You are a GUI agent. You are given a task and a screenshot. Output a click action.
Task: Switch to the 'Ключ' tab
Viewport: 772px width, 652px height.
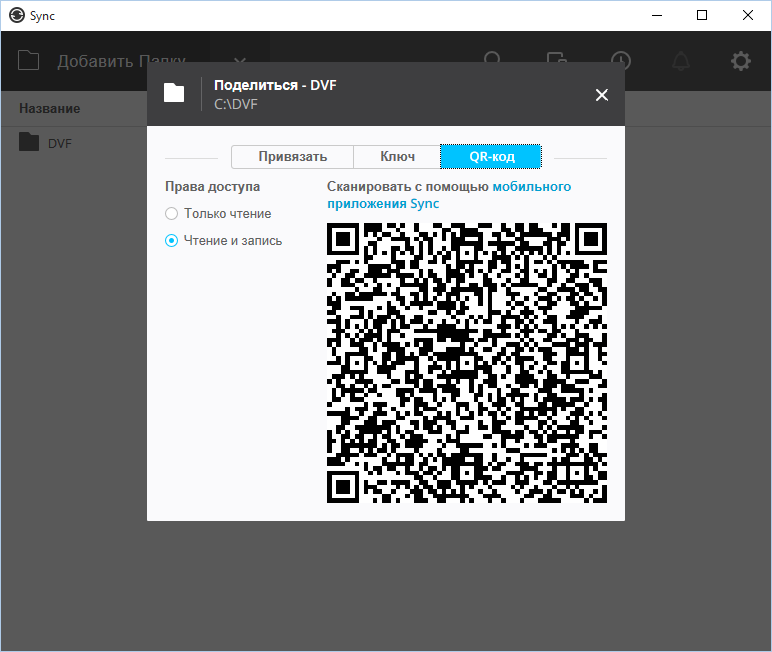(397, 157)
